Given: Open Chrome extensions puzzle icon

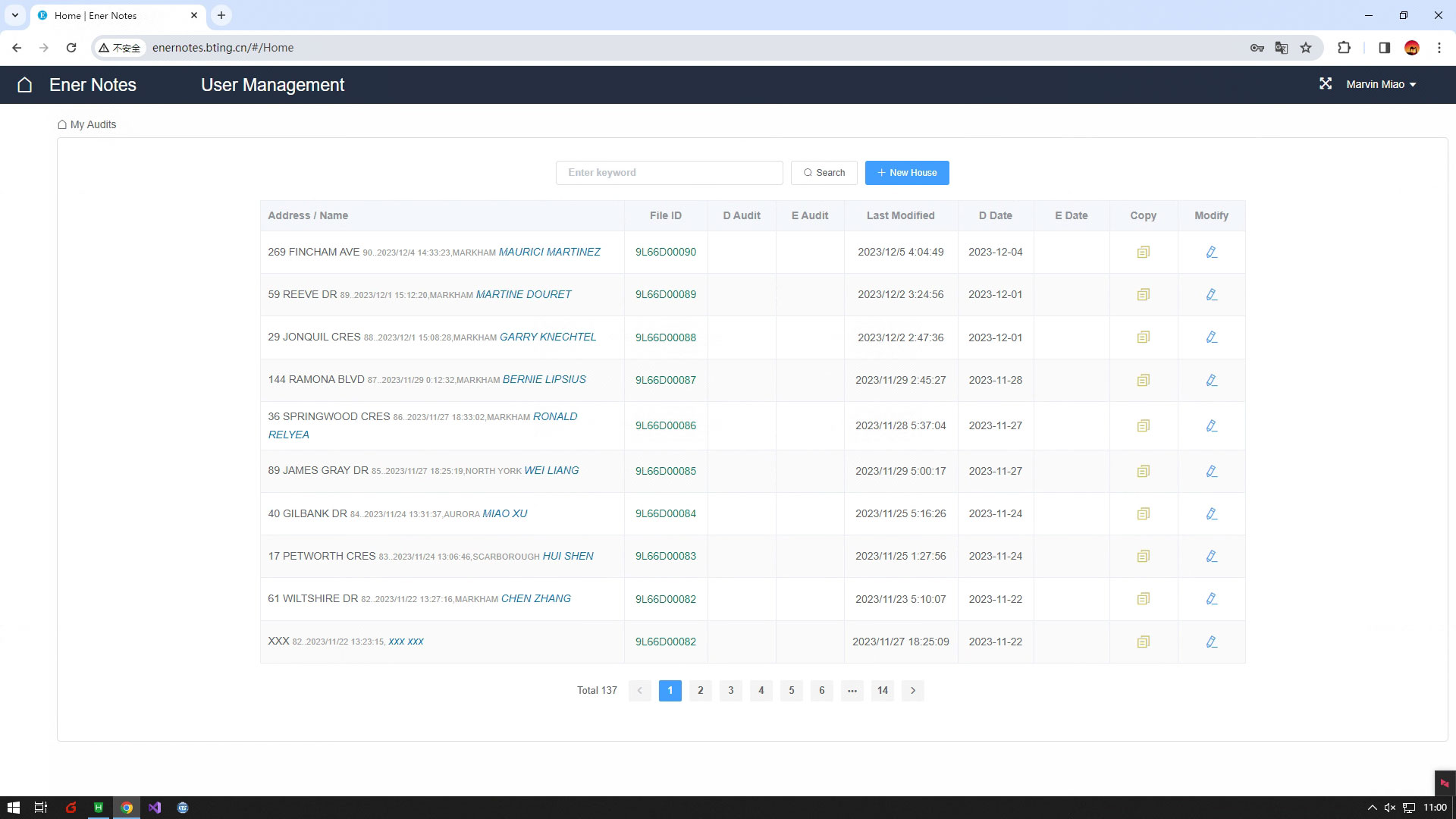Looking at the screenshot, I should pyautogui.click(x=1344, y=48).
